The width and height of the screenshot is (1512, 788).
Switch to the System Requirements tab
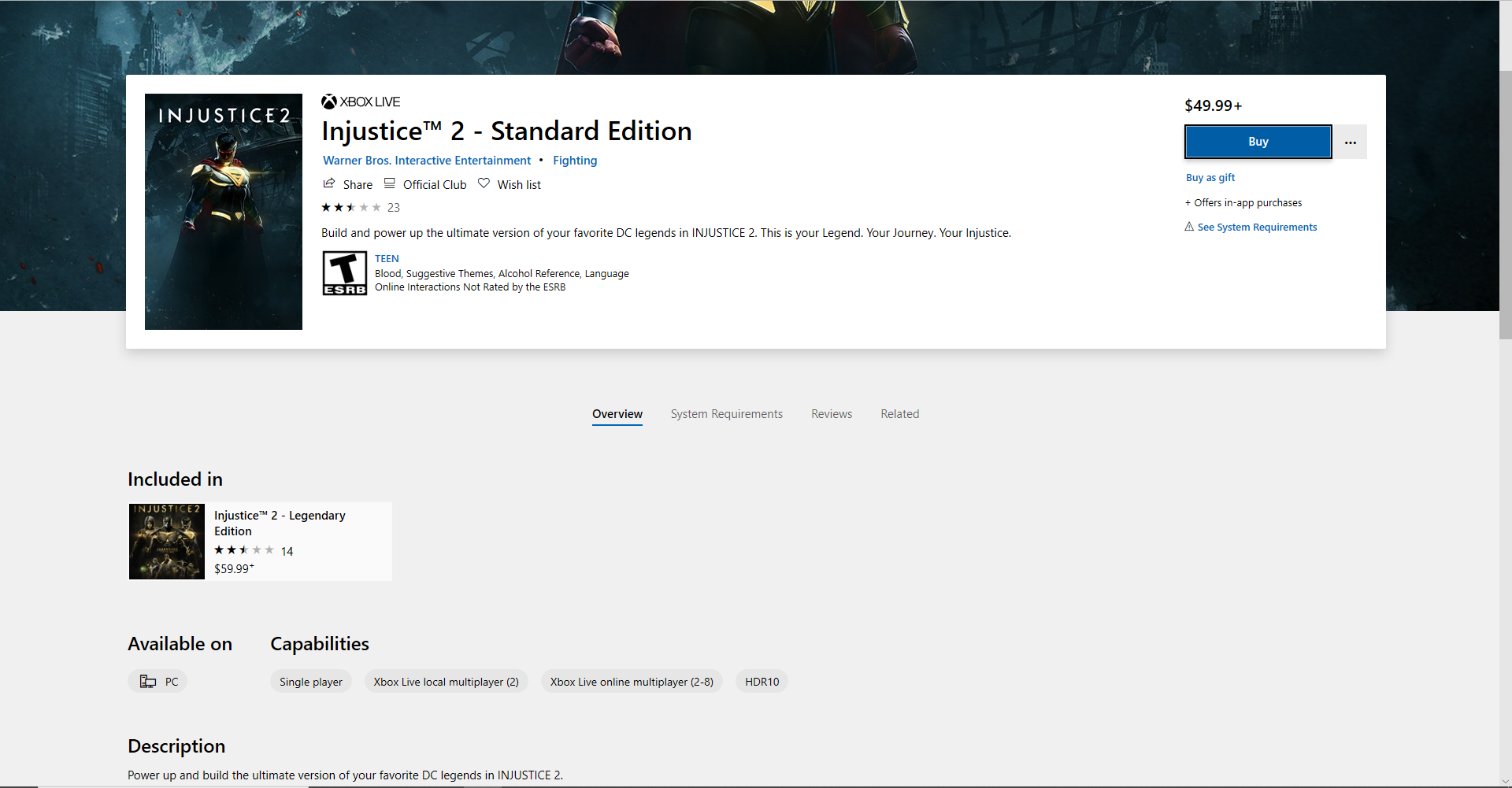(727, 414)
